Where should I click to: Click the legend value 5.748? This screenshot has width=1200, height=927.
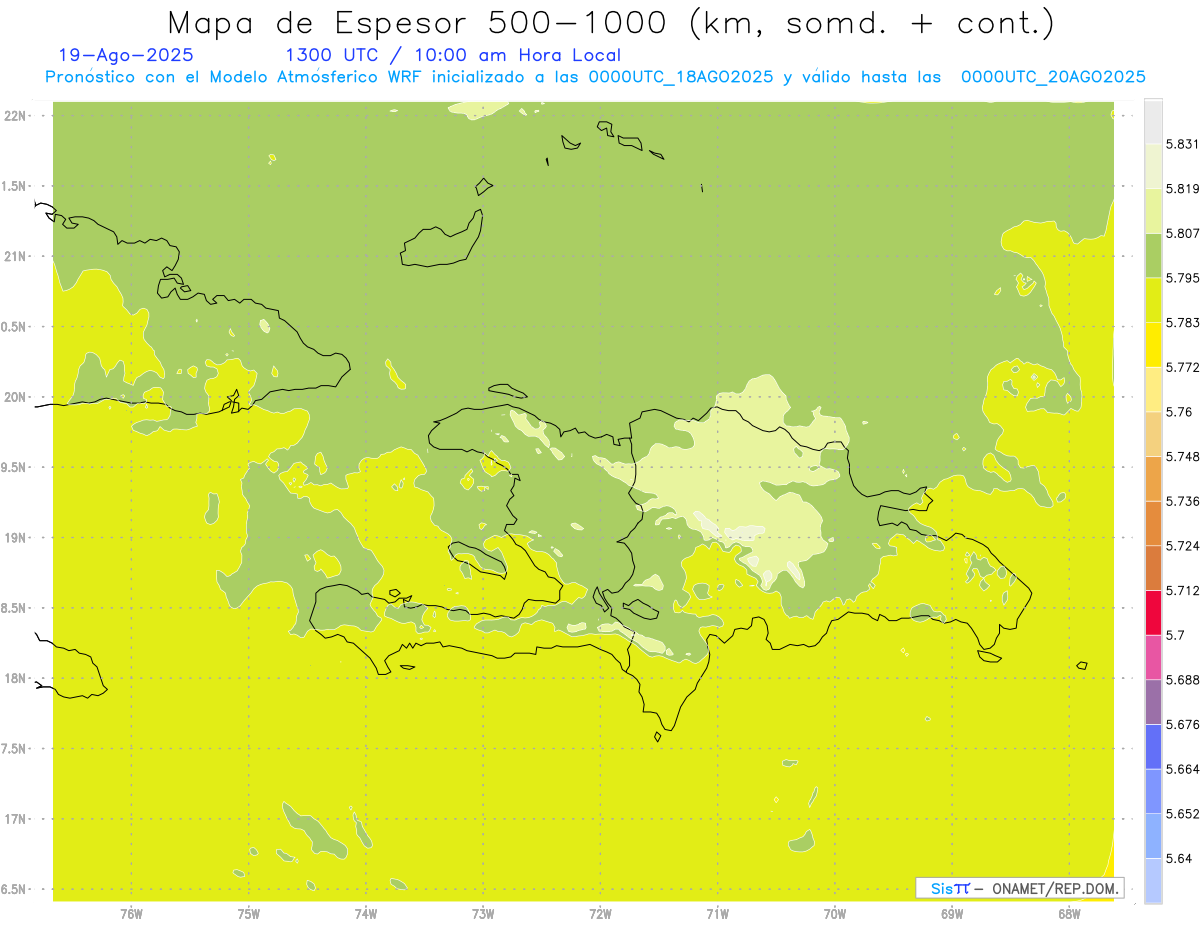click(x=1182, y=457)
